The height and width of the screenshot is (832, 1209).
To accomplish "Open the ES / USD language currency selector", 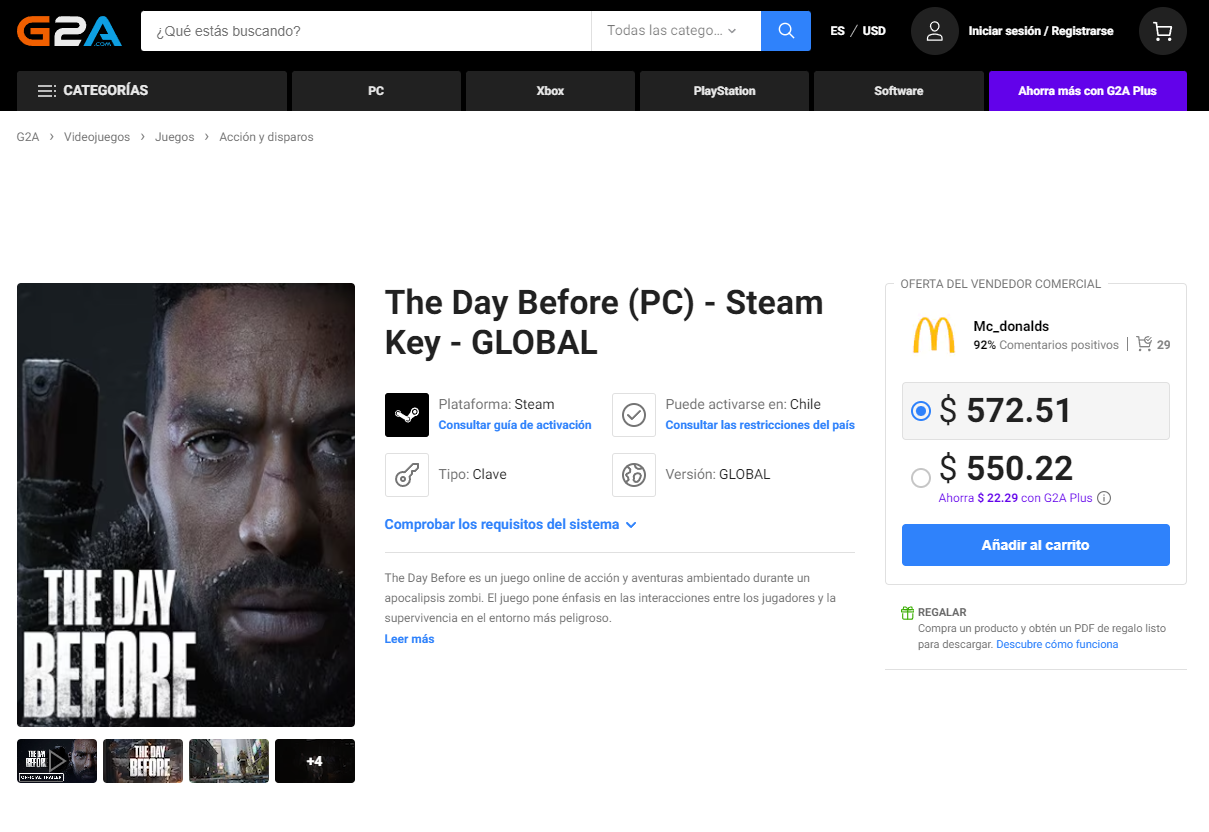I will pyautogui.click(x=858, y=31).
